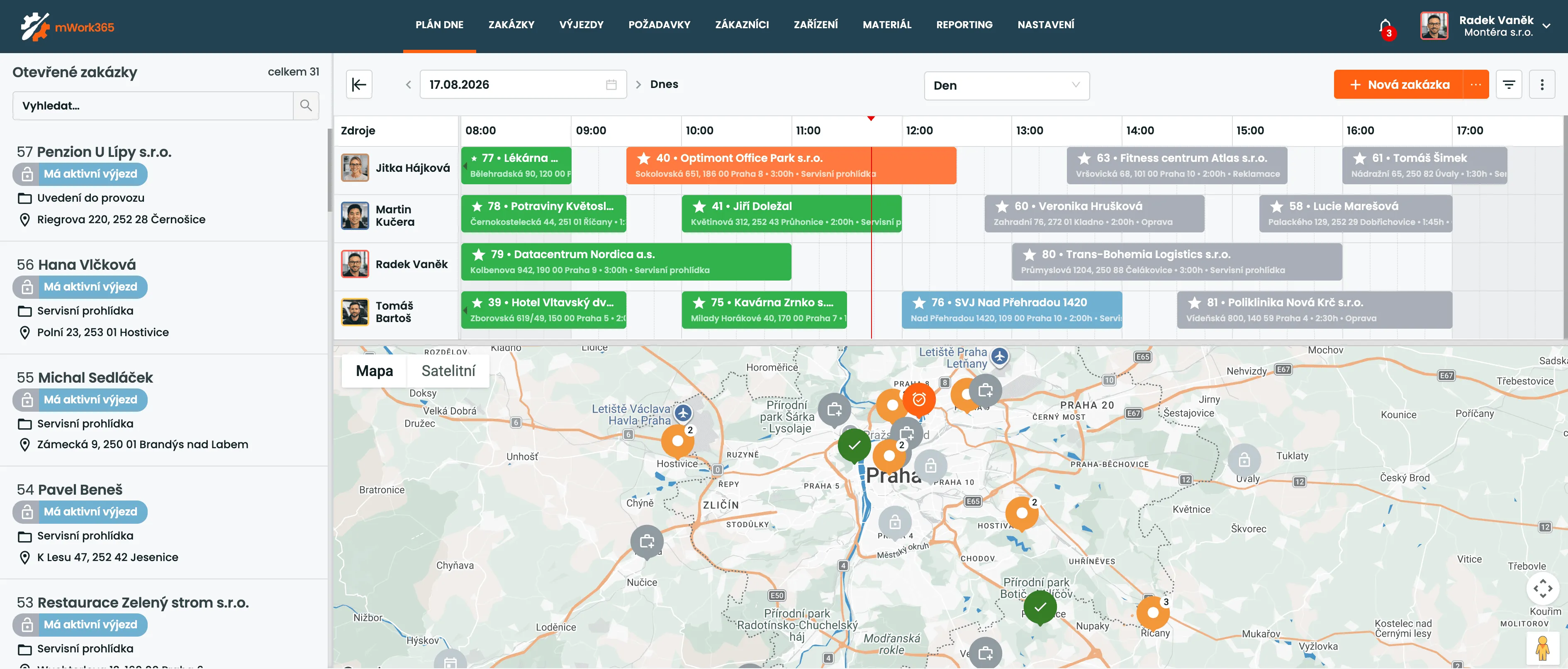Click the Dnes button

pos(664,85)
